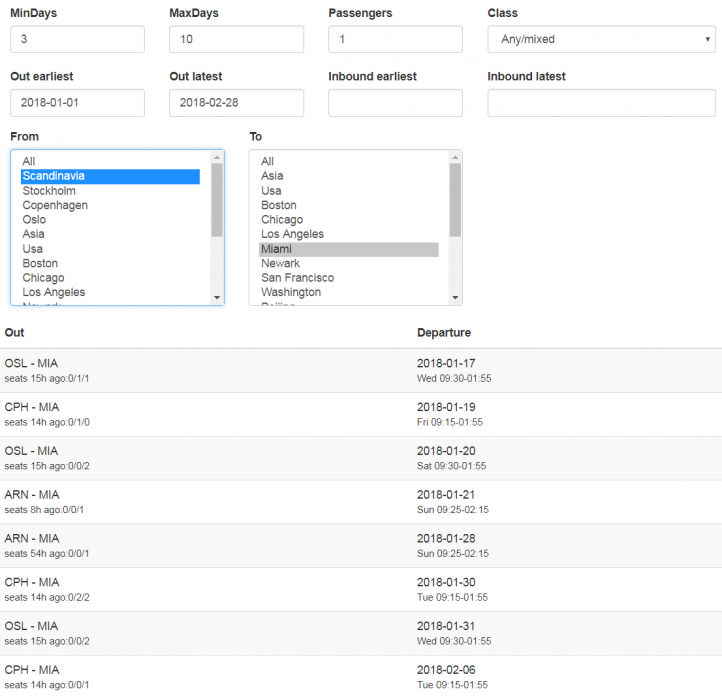This screenshot has height=700, width=722.
Task: Choose Newark in the To list
Action: [280, 263]
